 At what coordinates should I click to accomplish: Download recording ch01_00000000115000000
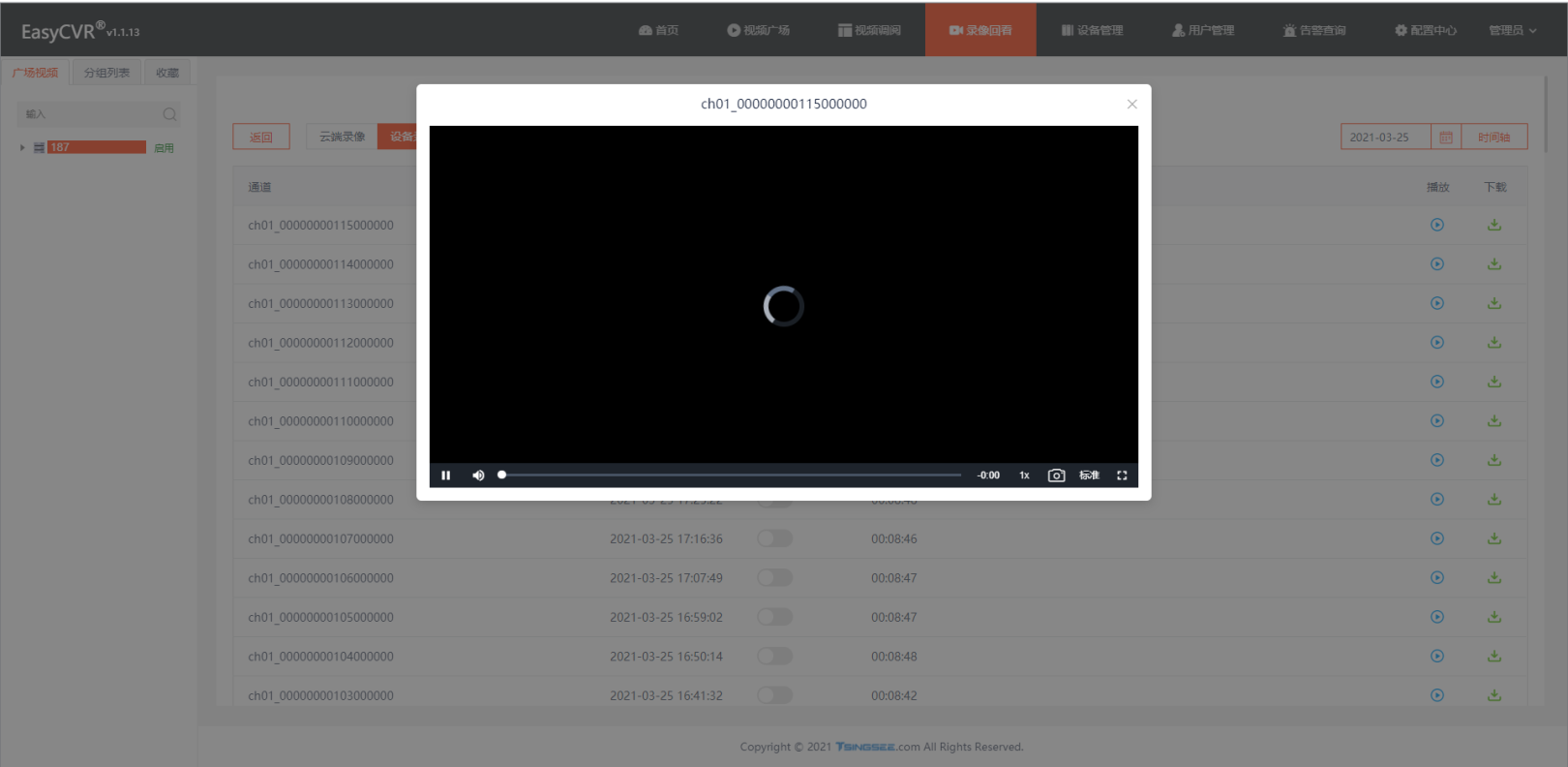(x=1494, y=225)
